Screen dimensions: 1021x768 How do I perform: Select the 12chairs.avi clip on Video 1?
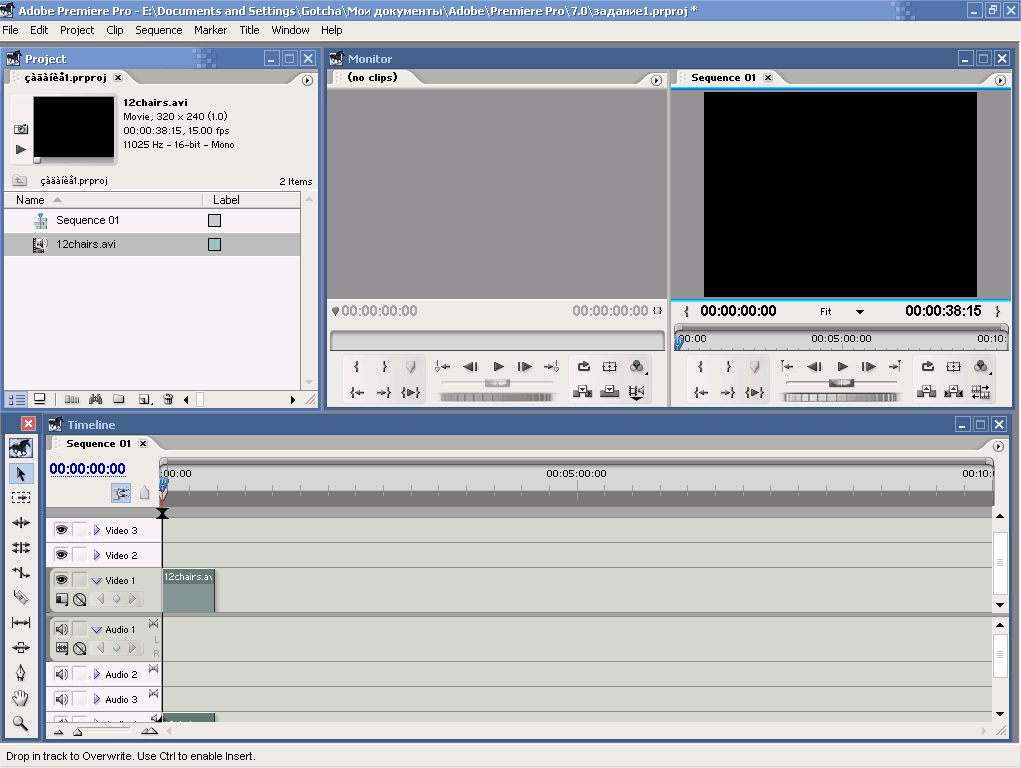pos(189,591)
